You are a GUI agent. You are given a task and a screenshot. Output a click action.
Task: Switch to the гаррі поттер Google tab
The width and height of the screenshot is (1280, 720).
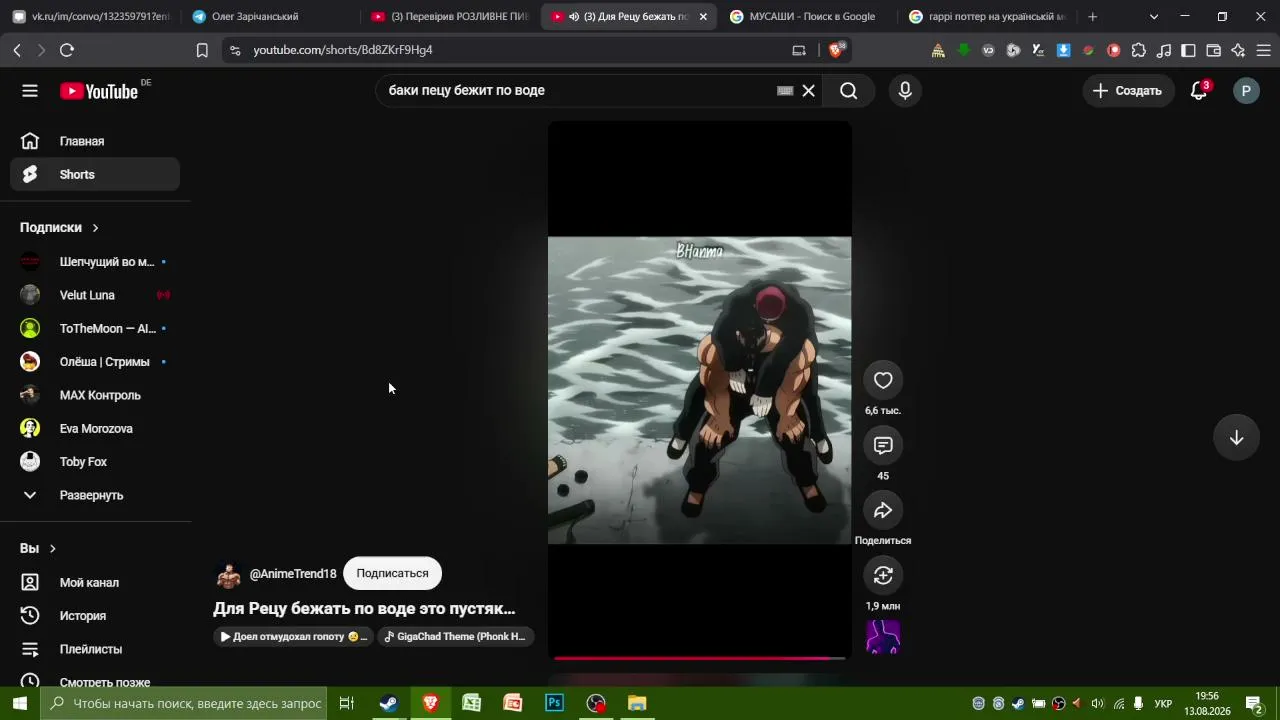point(987,17)
